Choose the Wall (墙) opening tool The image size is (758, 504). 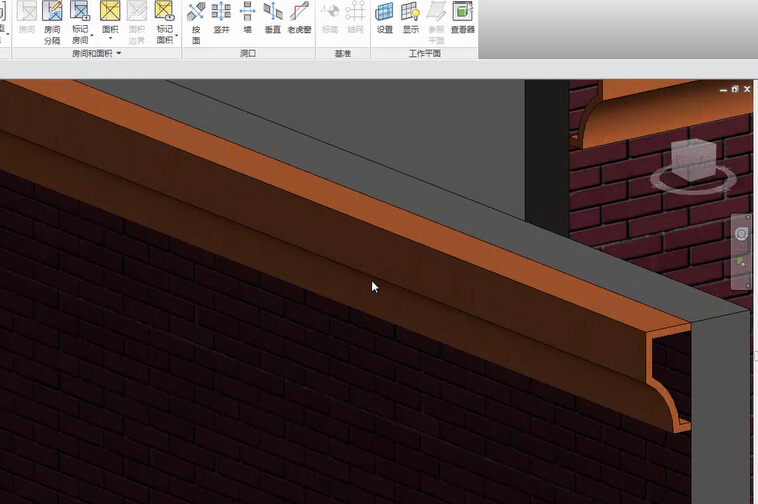coord(247,19)
